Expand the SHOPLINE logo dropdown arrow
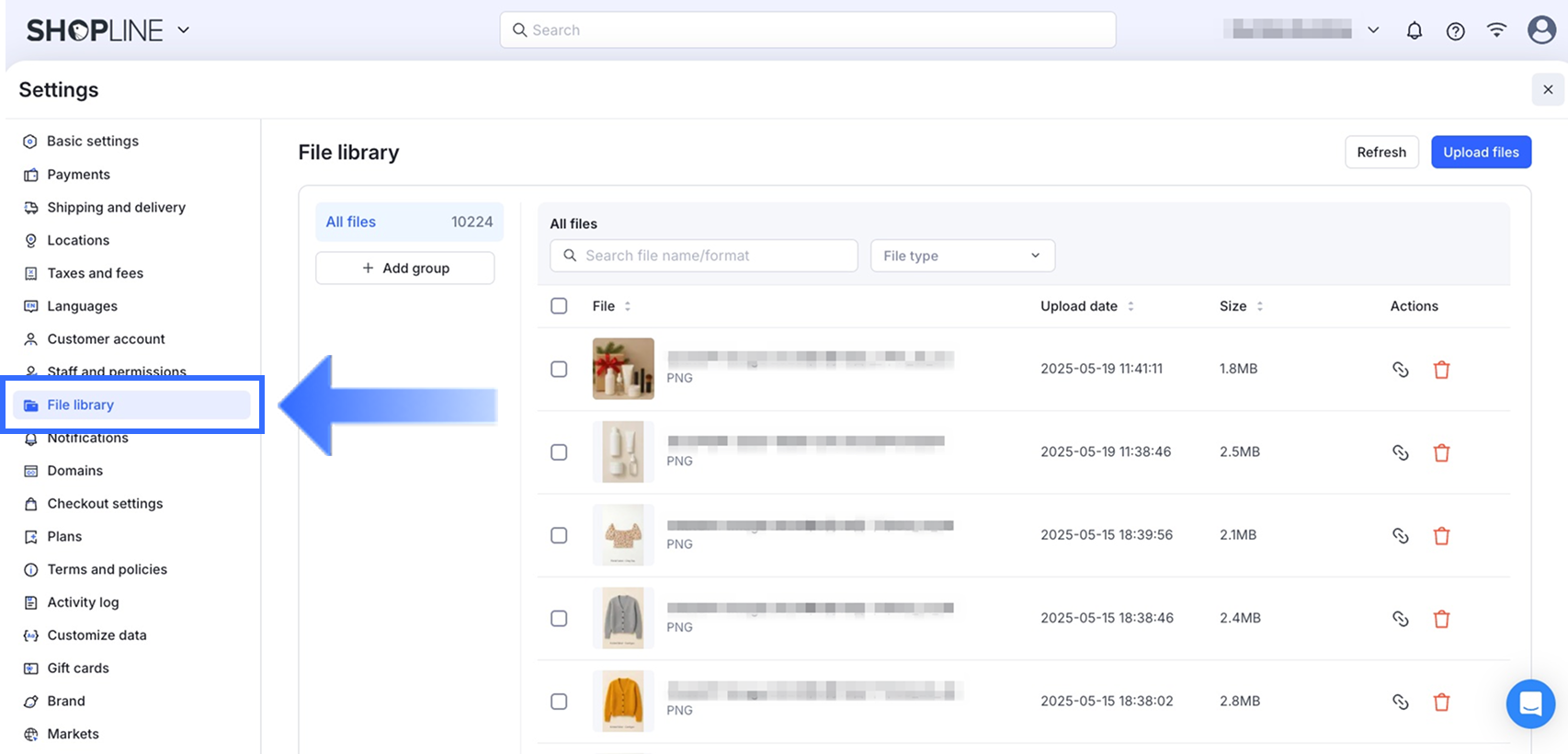The width and height of the screenshot is (1568, 754). [x=184, y=30]
